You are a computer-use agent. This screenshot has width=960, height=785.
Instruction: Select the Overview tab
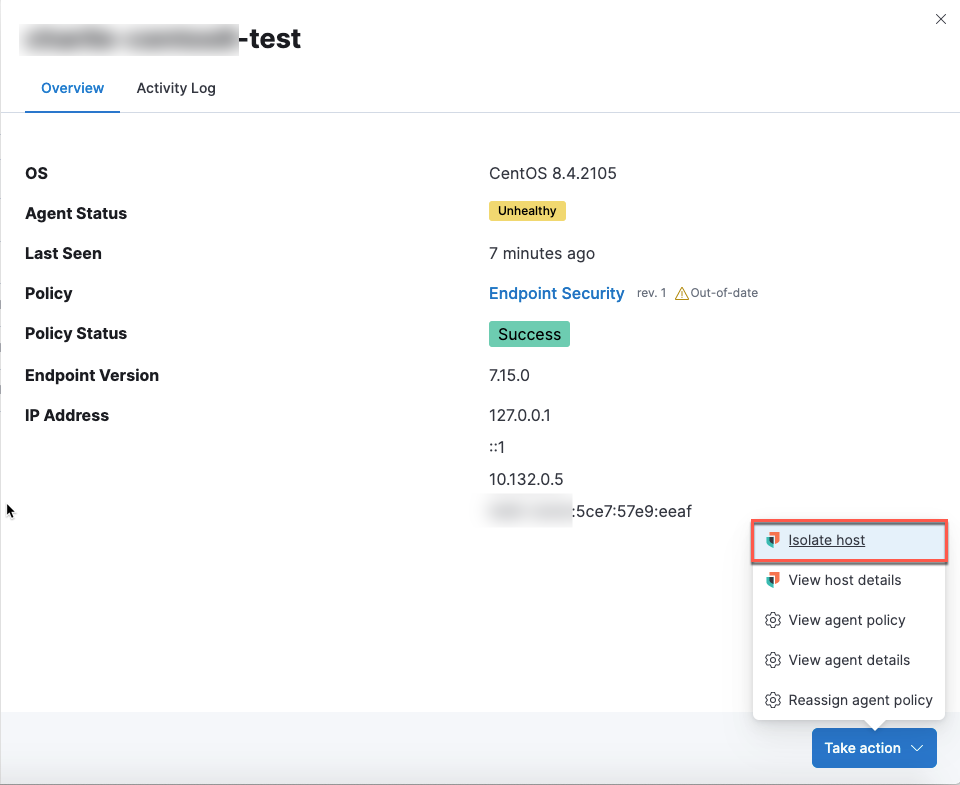[x=72, y=88]
